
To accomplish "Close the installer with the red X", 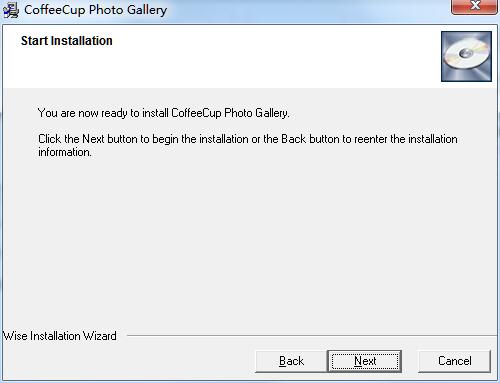I will click(474, 7).
